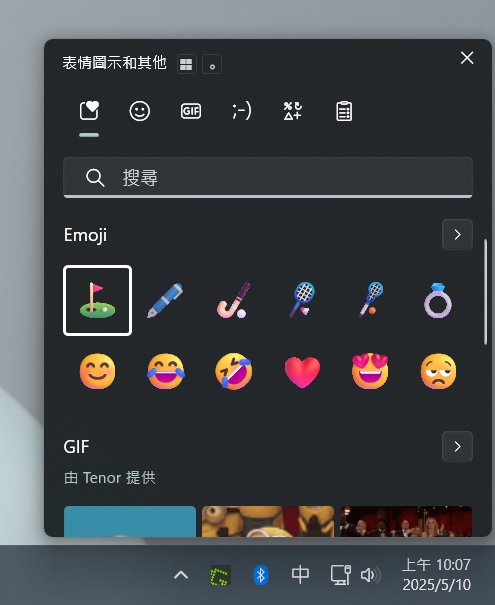The width and height of the screenshot is (495, 605).
Task: Open the Symbols tab
Action: tap(293, 111)
